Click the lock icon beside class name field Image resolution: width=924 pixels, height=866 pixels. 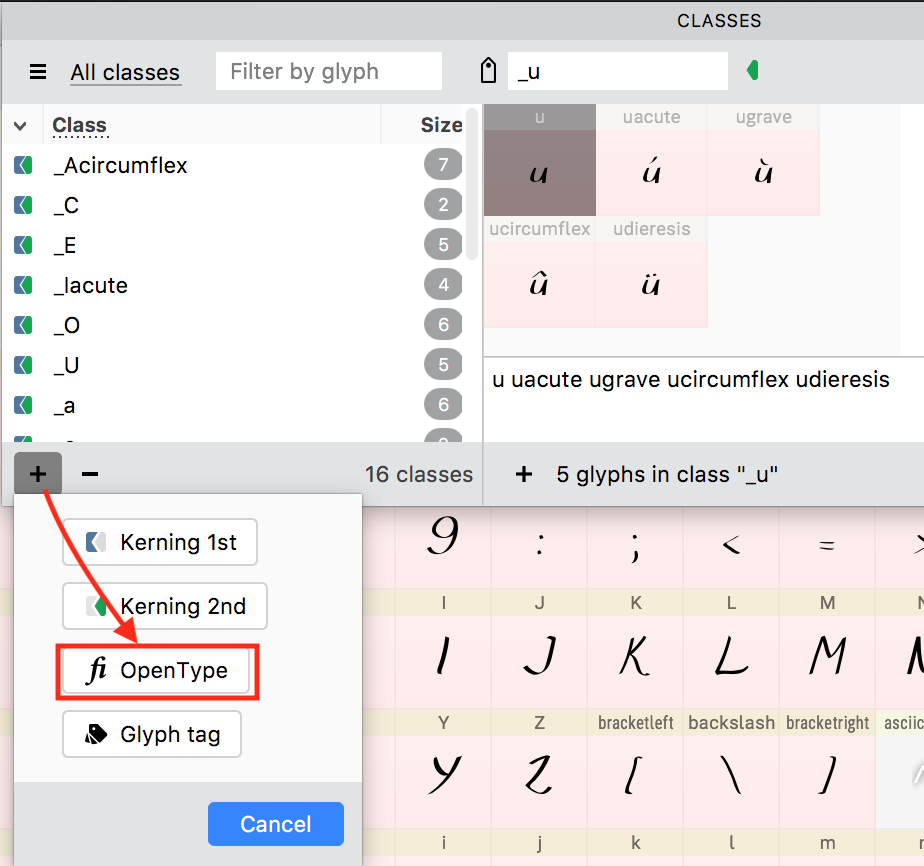[x=488, y=71]
